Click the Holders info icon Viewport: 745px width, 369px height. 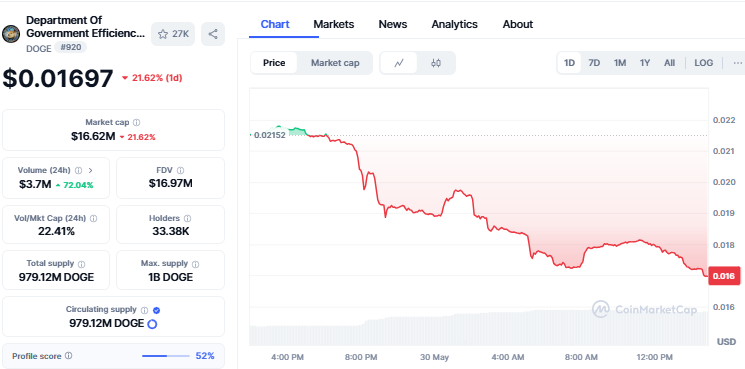pos(187,218)
